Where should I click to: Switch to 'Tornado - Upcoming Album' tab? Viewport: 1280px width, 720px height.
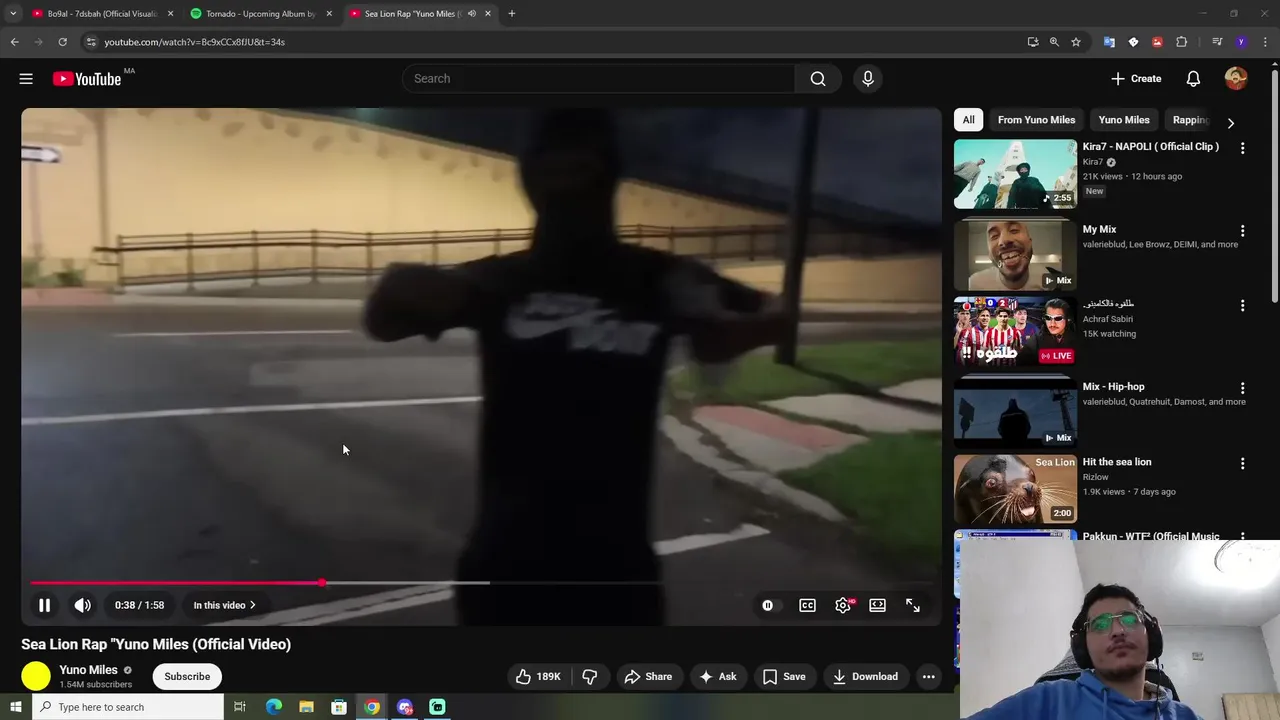(262, 14)
